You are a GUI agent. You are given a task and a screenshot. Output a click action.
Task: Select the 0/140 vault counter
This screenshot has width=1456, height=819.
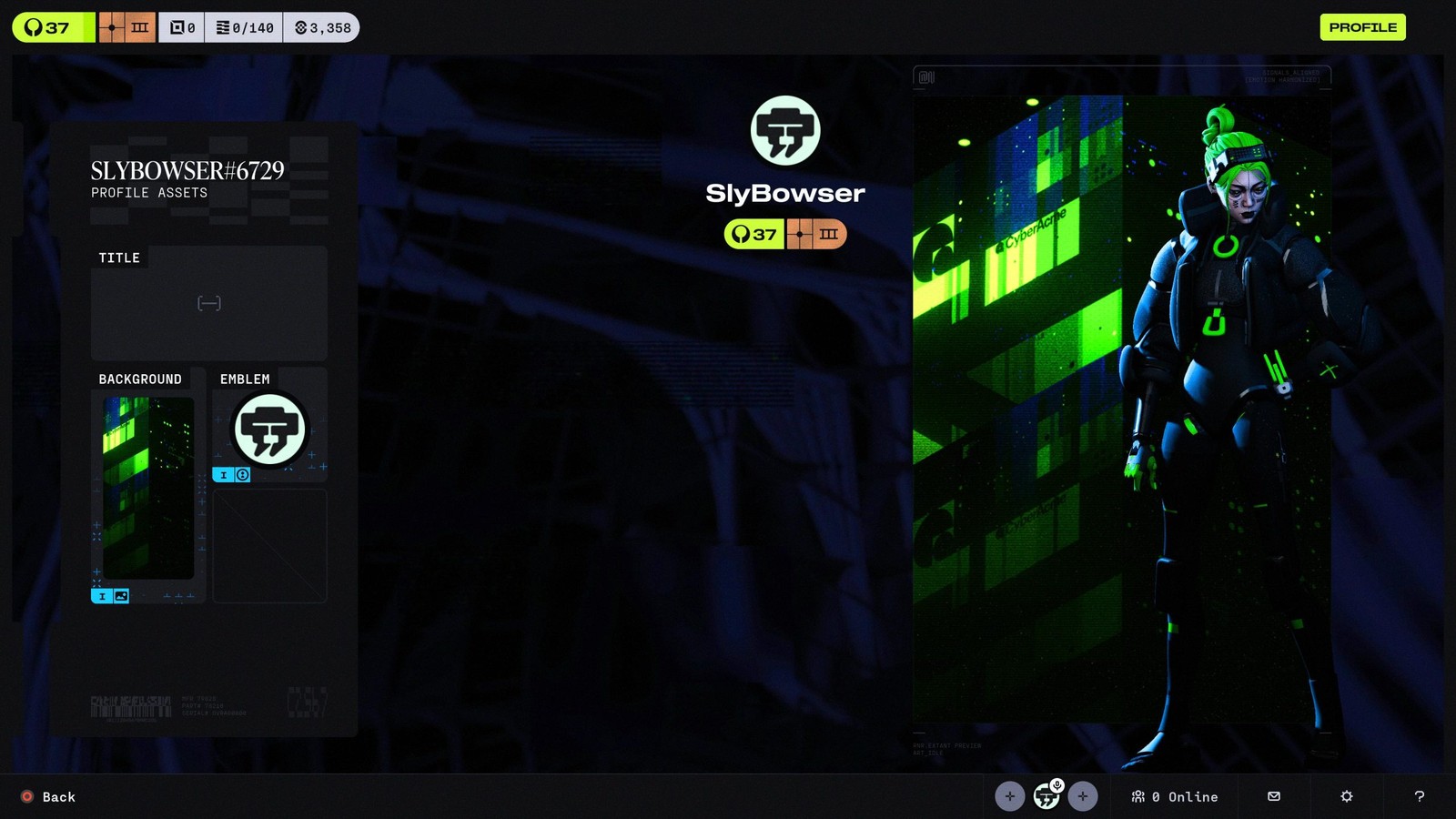click(245, 27)
